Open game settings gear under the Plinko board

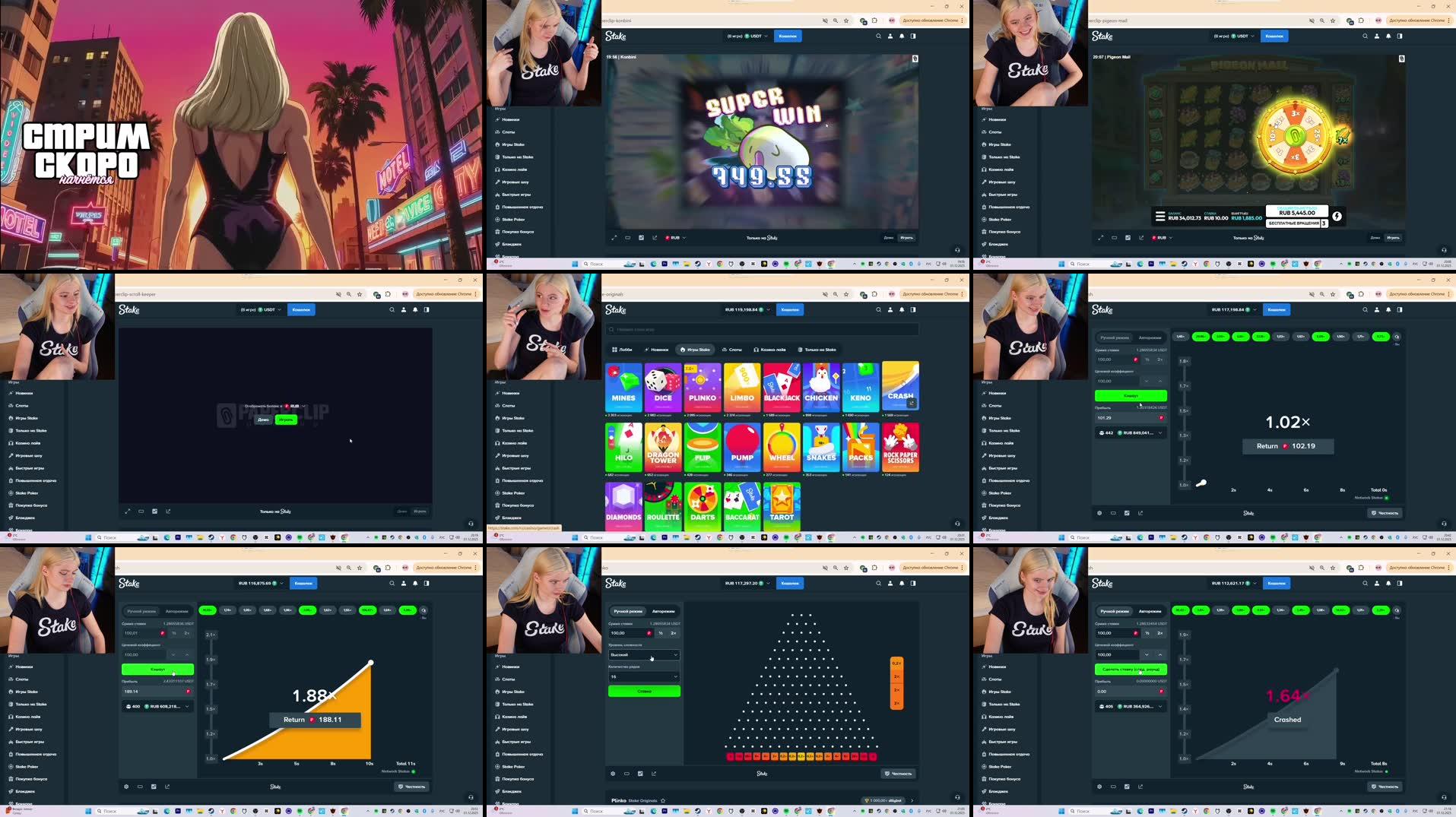coord(613,773)
